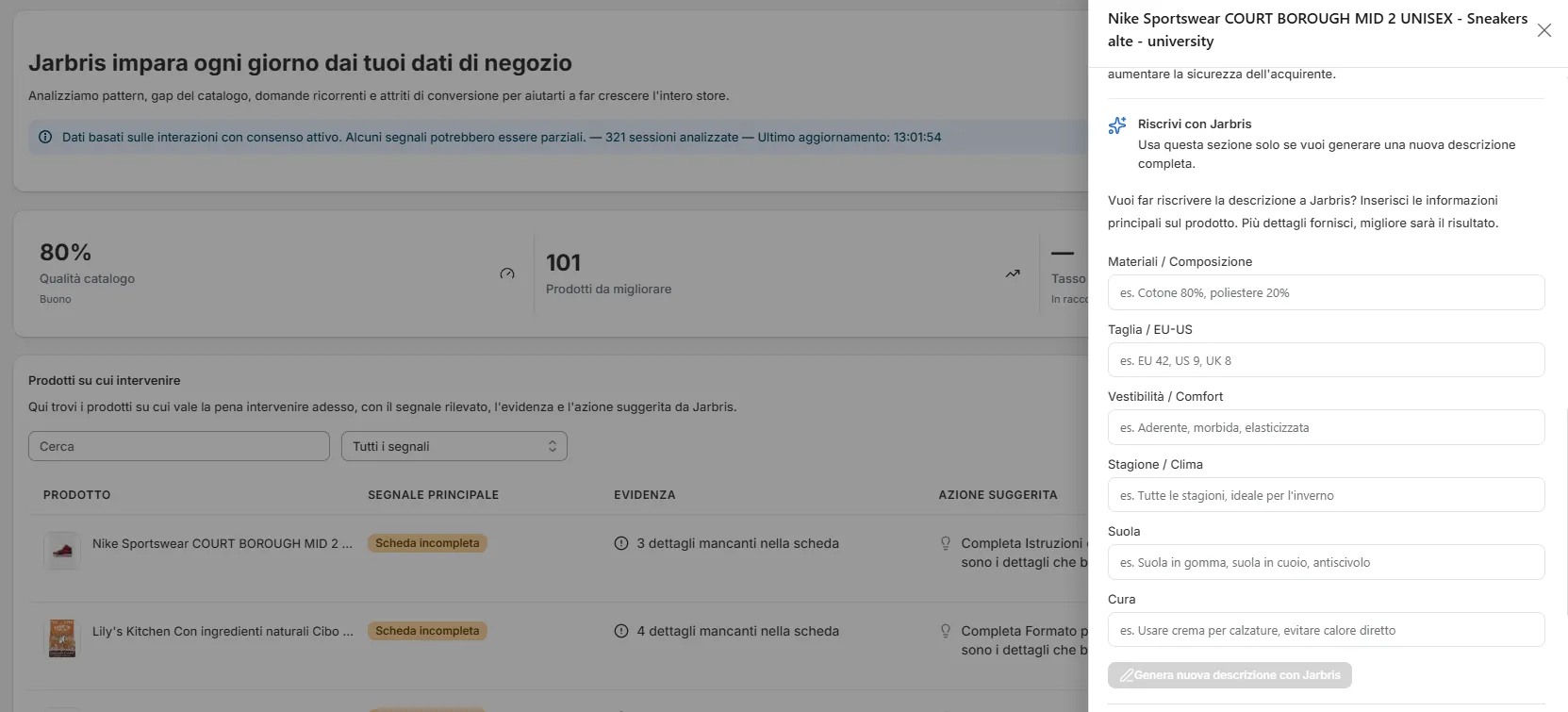Click the alert icon beside 3 dettagli mancanti
Image resolution: width=1568 pixels, height=712 pixels.
tap(621, 543)
